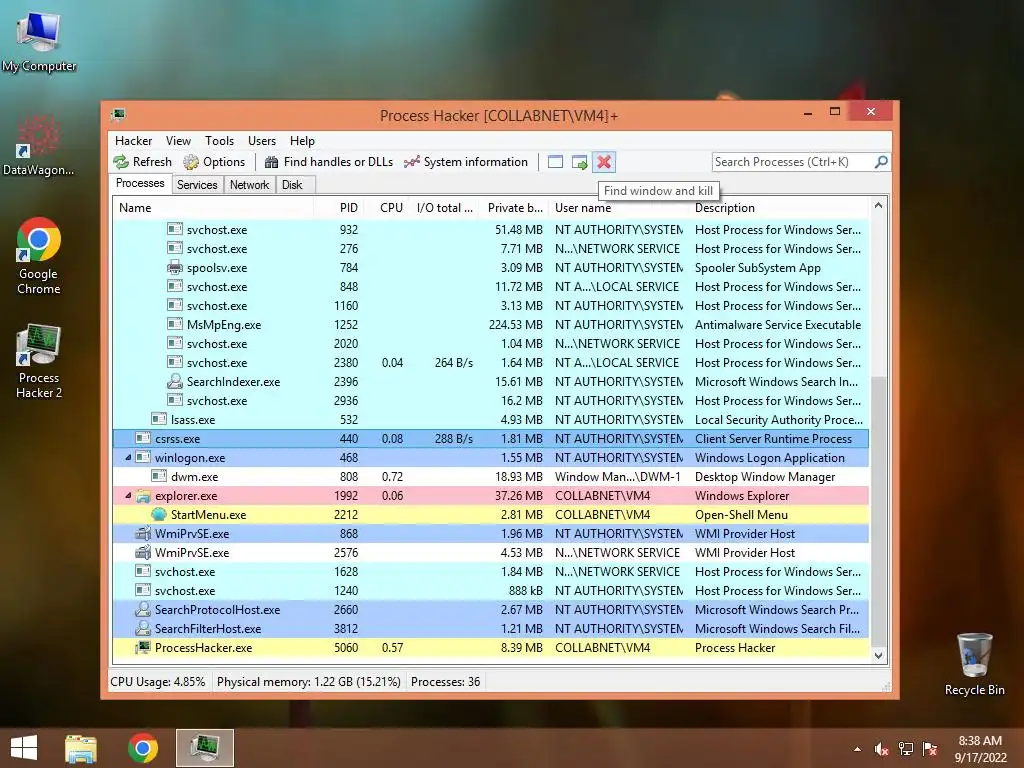Open System information from toolbar
The height and width of the screenshot is (768, 1024).
[x=466, y=162]
